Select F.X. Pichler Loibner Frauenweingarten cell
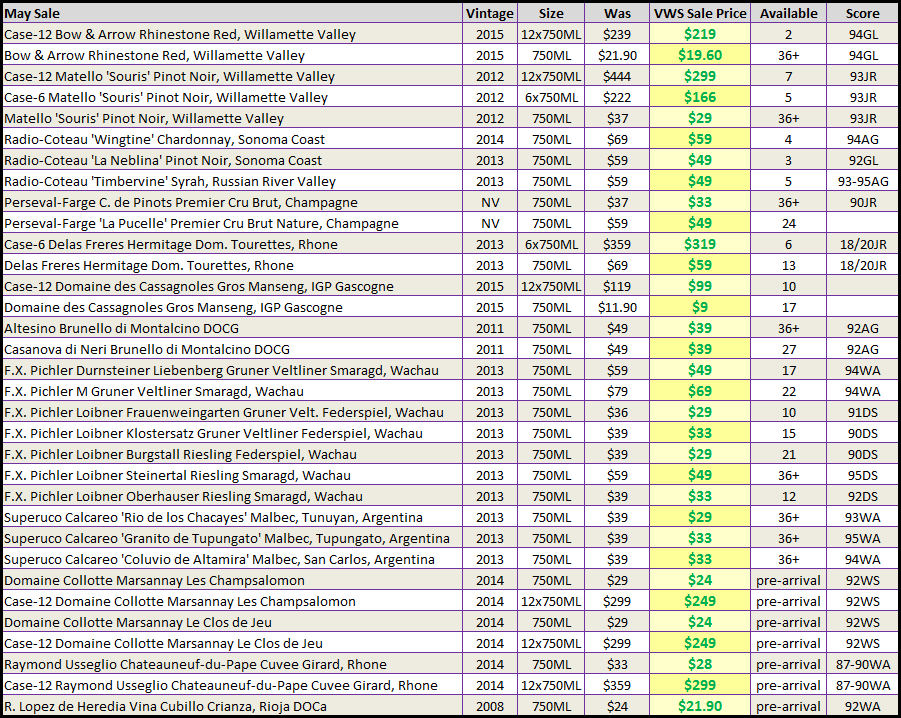Screen dimensions: 901x718 pos(232,412)
